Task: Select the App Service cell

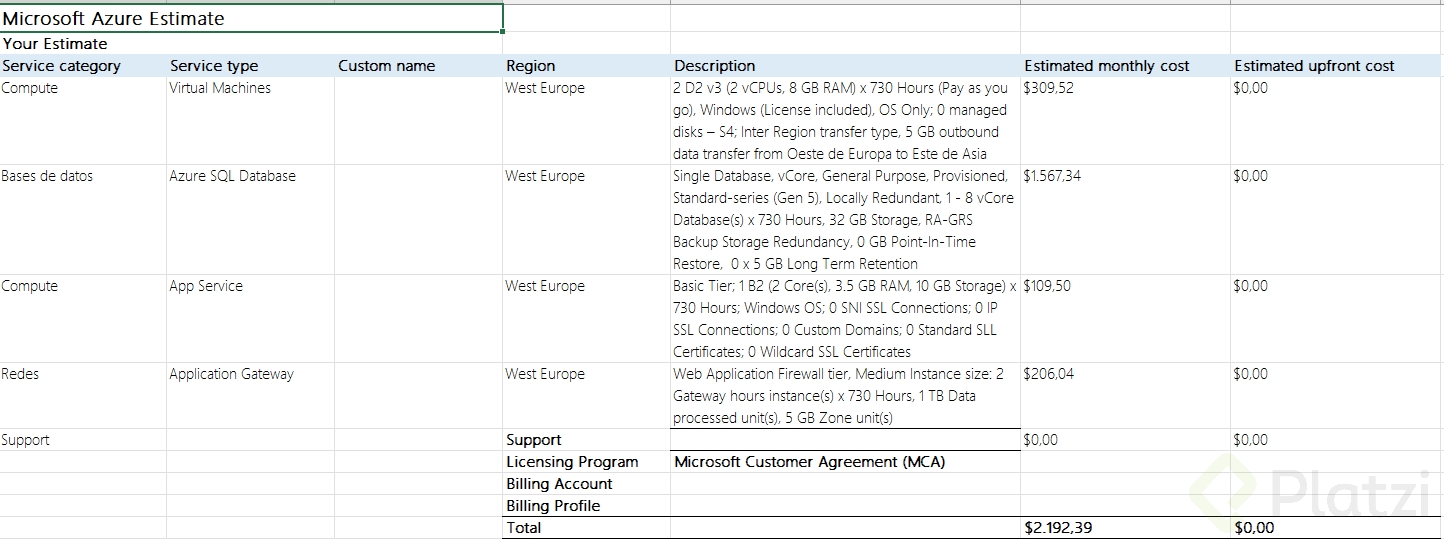Action: point(206,286)
